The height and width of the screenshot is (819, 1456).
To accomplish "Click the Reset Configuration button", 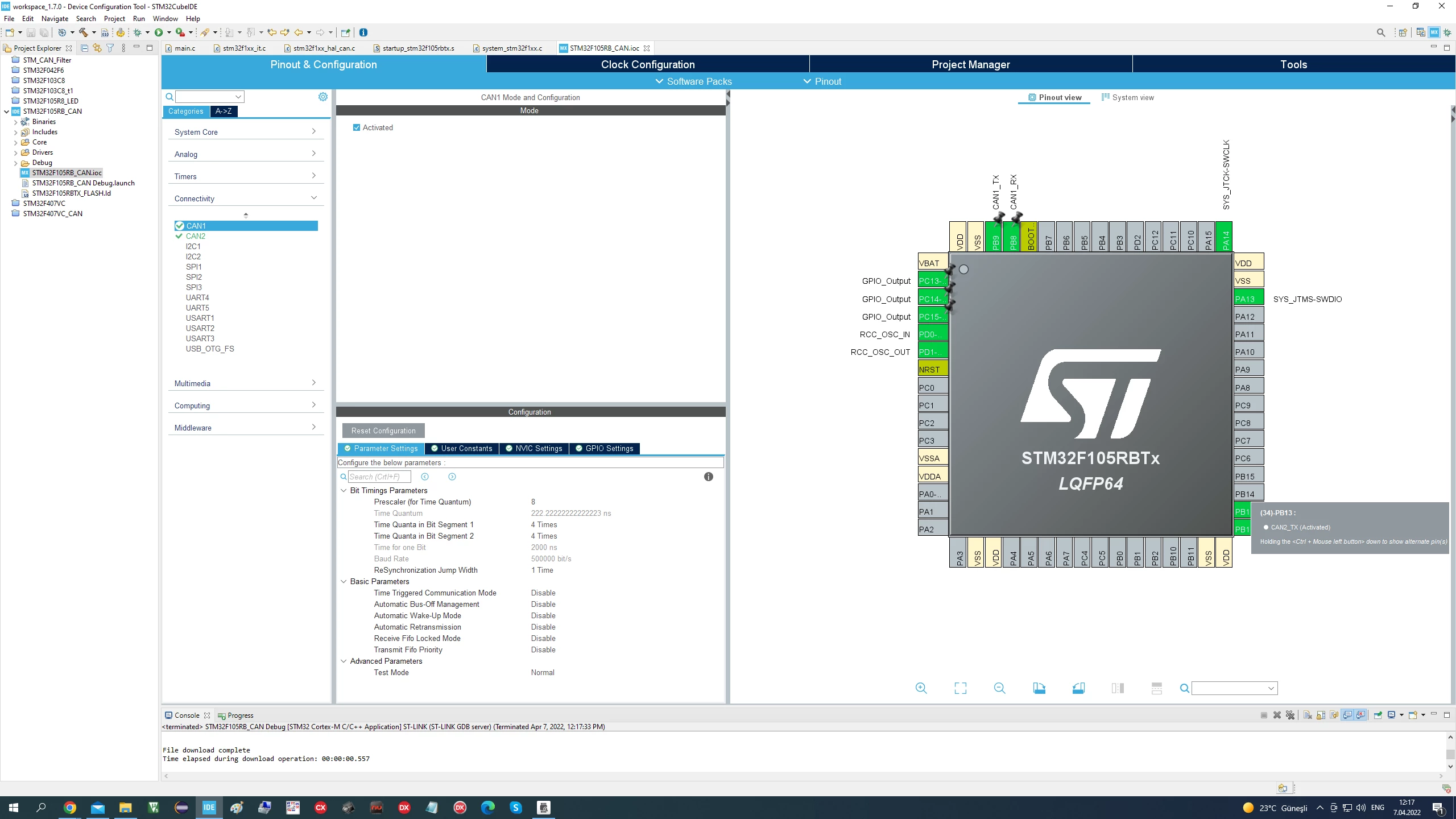I will click(x=383, y=431).
